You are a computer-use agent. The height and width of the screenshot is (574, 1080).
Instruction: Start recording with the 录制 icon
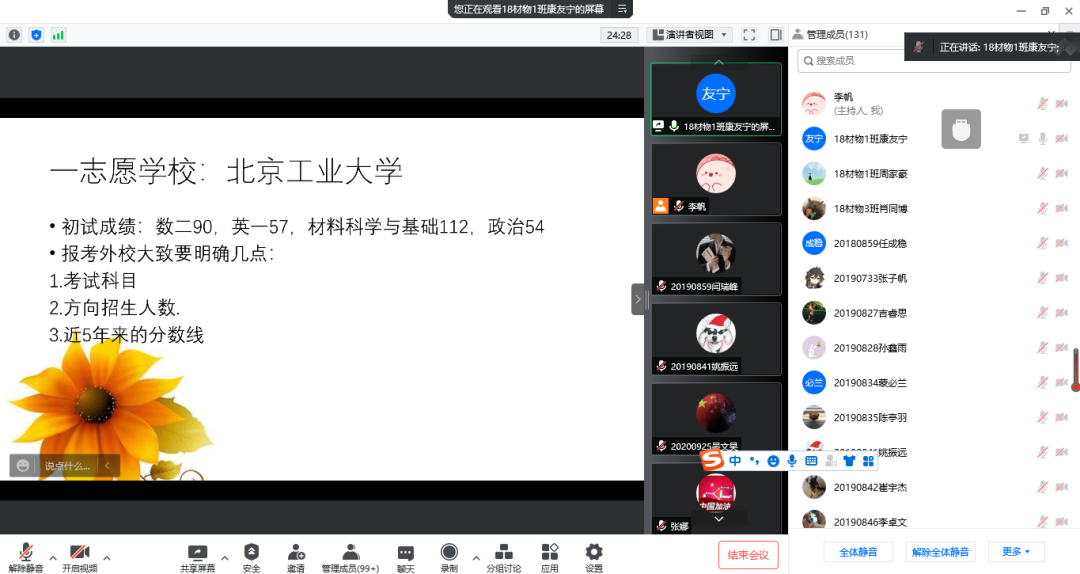[x=449, y=552]
